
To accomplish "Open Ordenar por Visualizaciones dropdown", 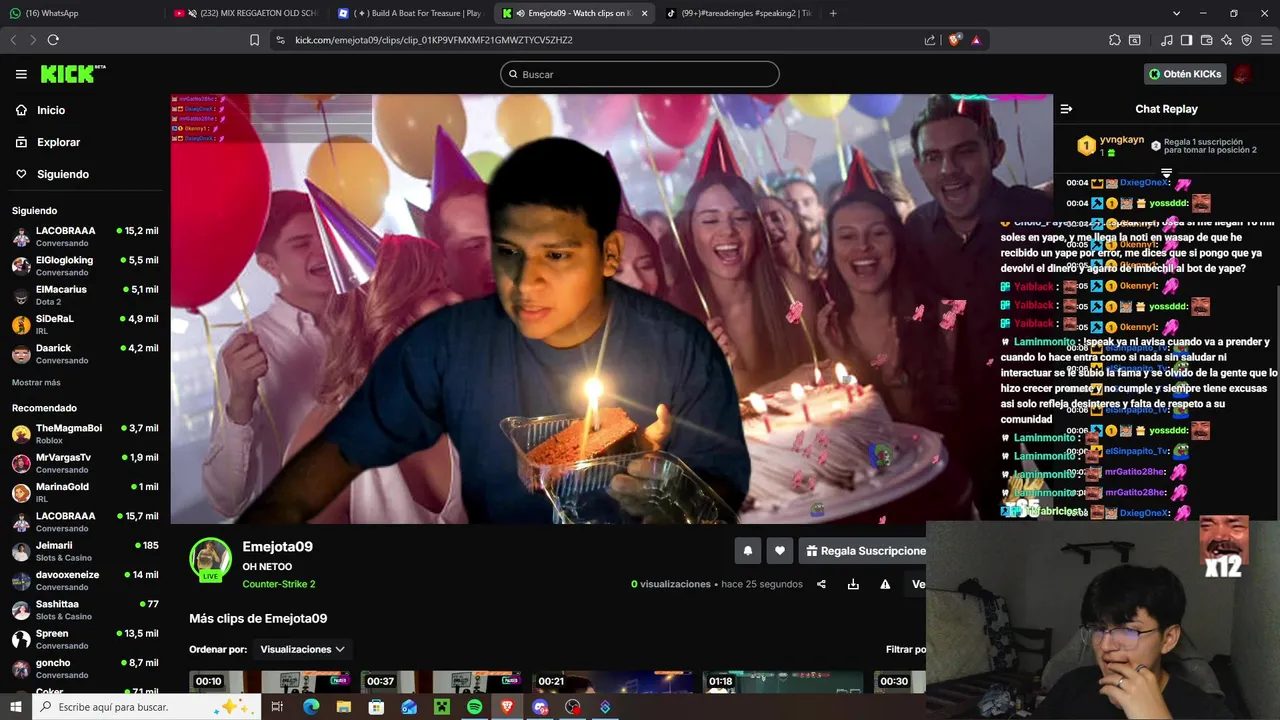I will (302, 649).
